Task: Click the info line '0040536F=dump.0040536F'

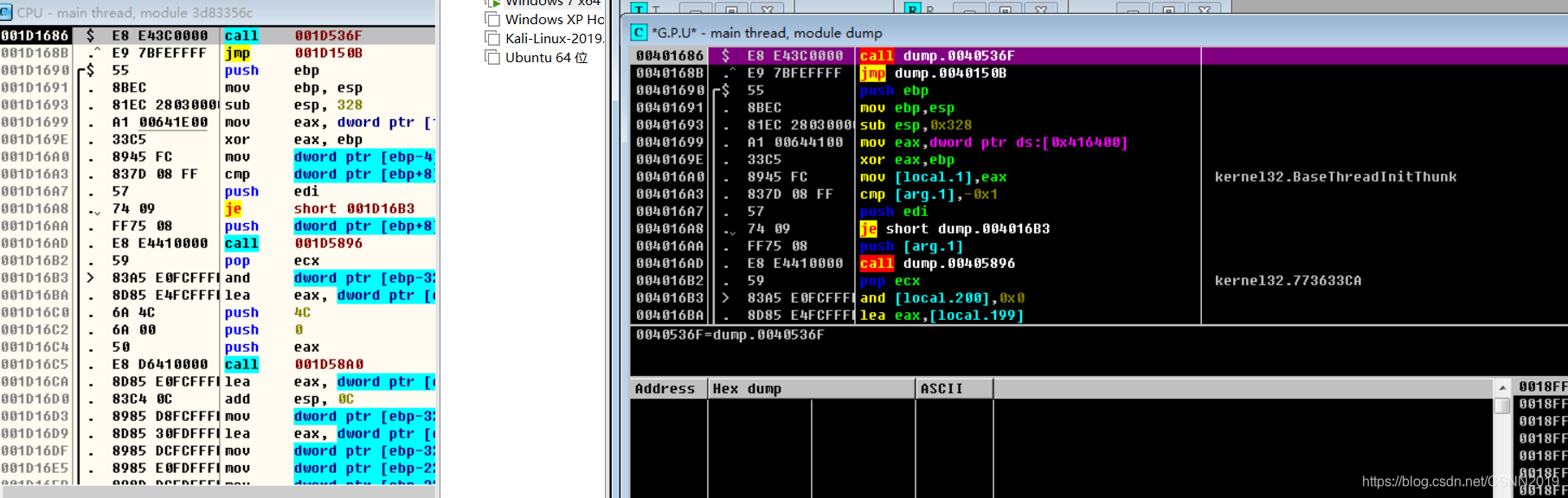Action: point(729,335)
